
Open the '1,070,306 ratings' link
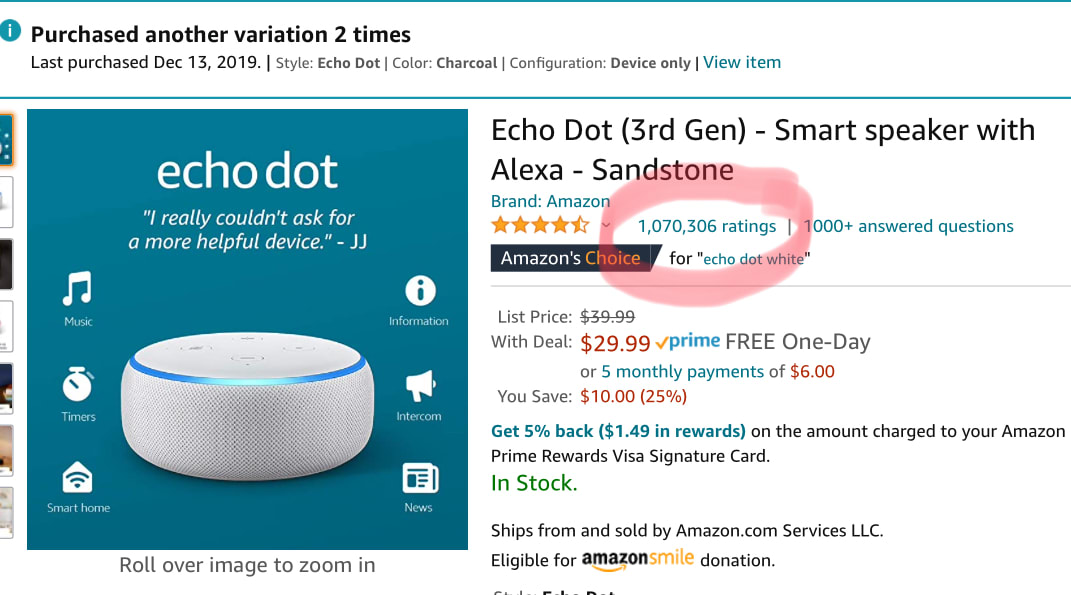706,226
